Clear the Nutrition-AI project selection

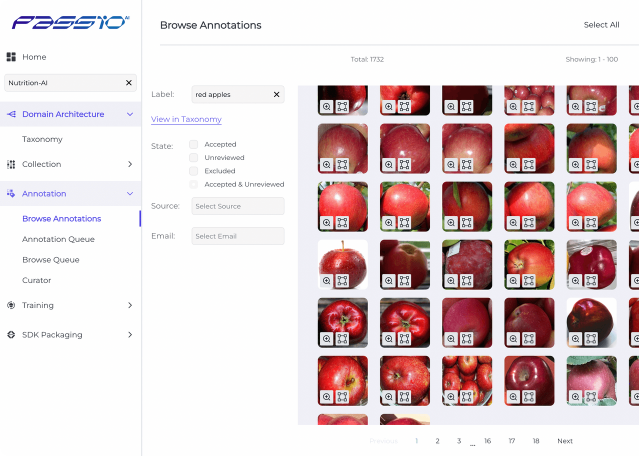(129, 83)
